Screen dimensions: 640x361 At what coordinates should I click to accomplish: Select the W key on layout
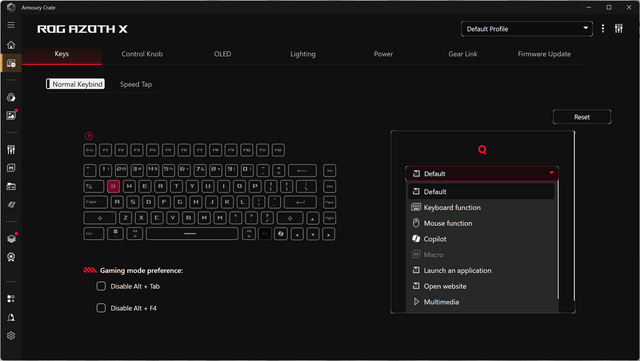coord(129,186)
